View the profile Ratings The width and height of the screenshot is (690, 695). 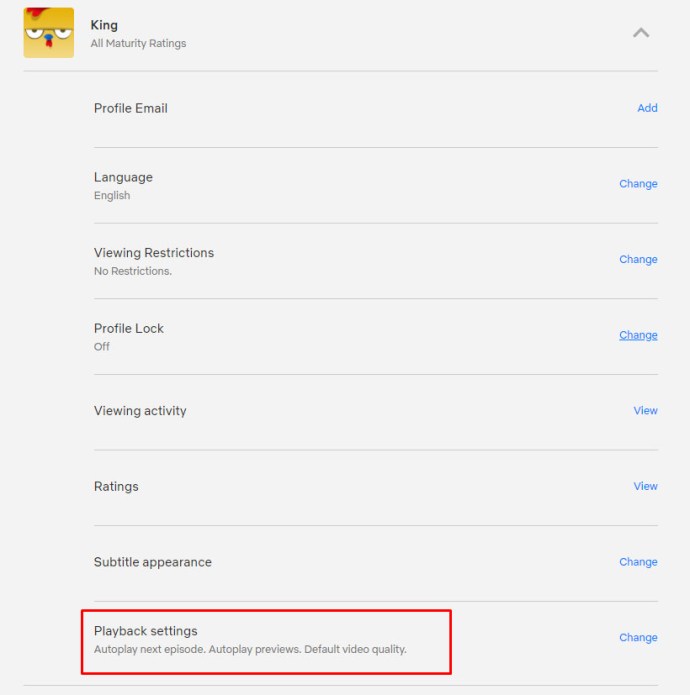click(645, 486)
